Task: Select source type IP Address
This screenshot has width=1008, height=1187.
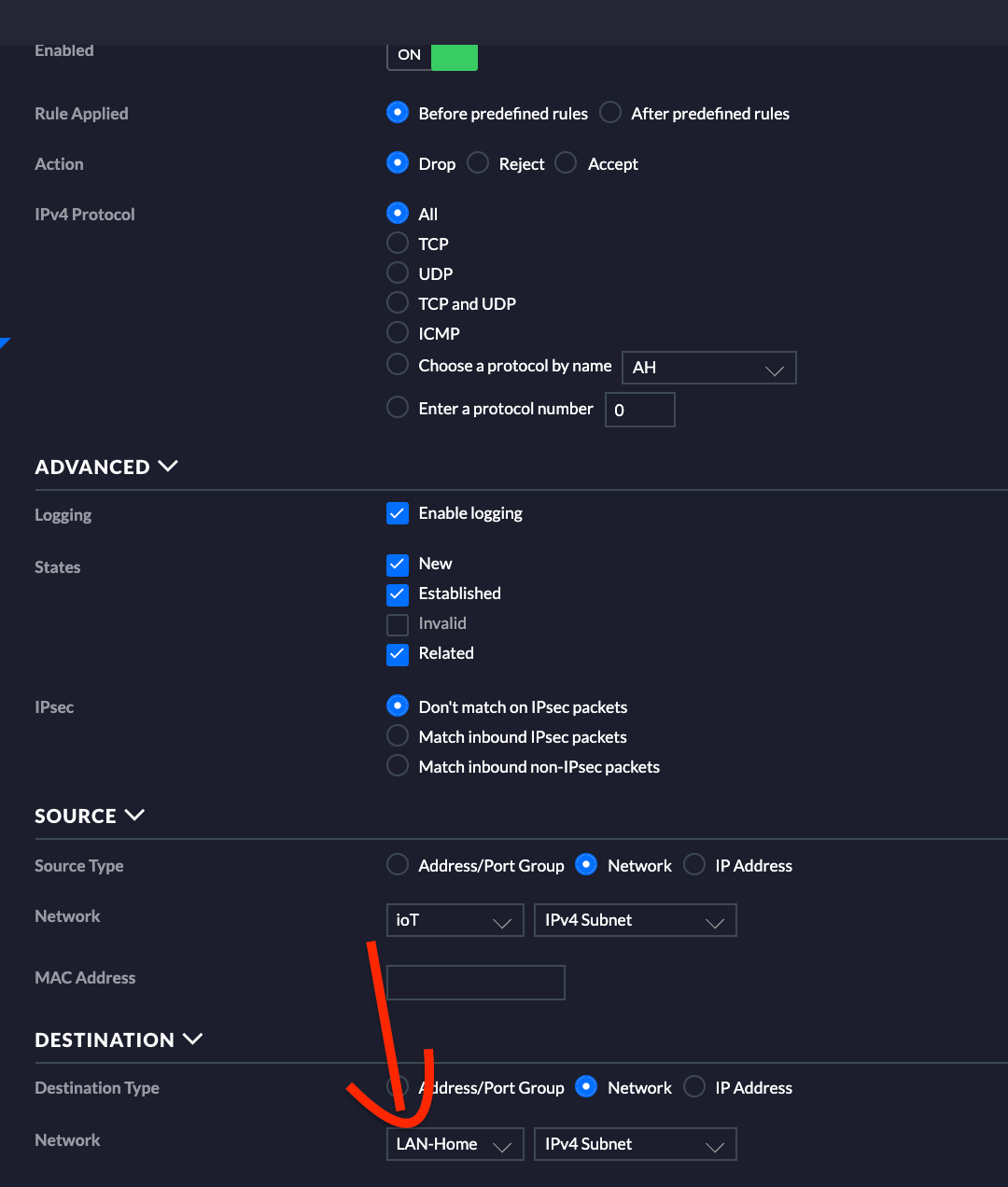Action: pos(694,865)
